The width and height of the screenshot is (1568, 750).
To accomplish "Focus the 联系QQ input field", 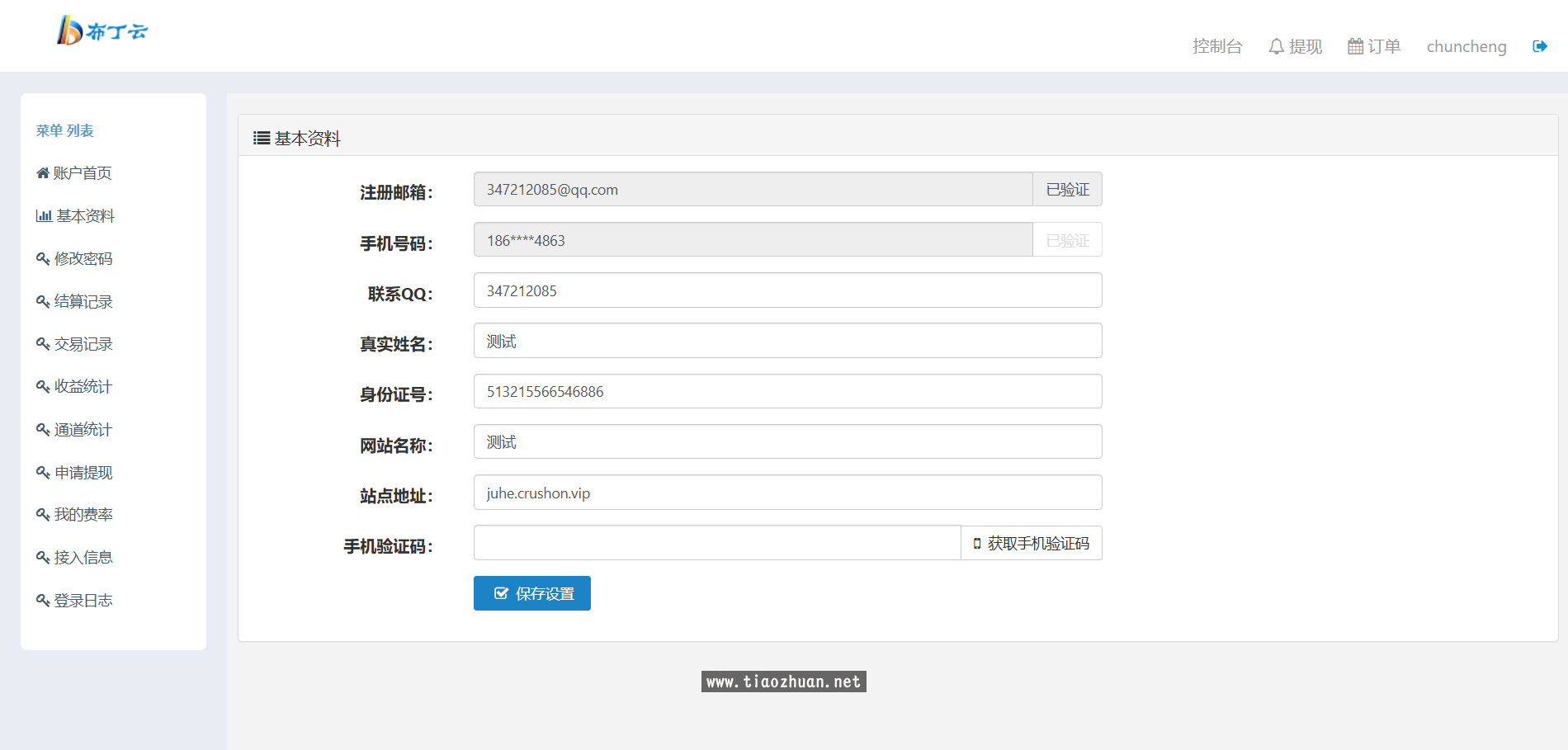I will pyautogui.click(x=787, y=290).
